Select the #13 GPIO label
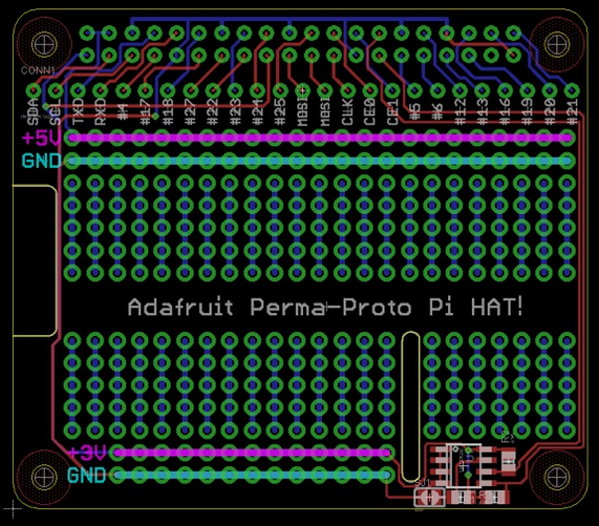 click(482, 112)
